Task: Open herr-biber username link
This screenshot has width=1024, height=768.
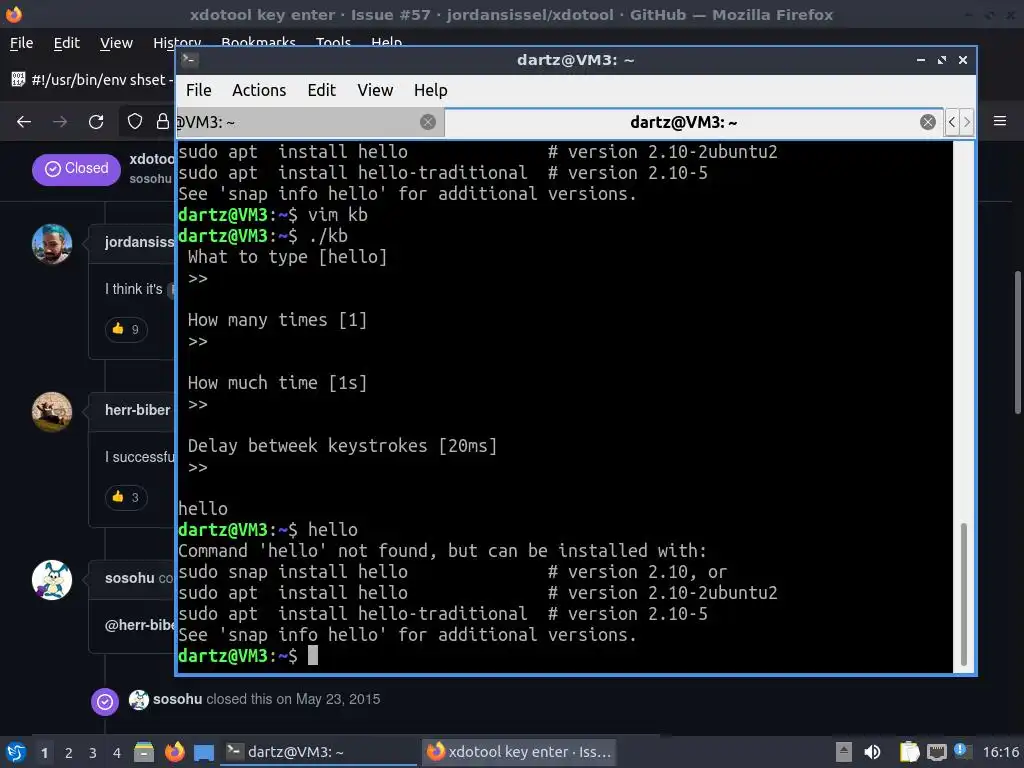Action: tap(137, 410)
